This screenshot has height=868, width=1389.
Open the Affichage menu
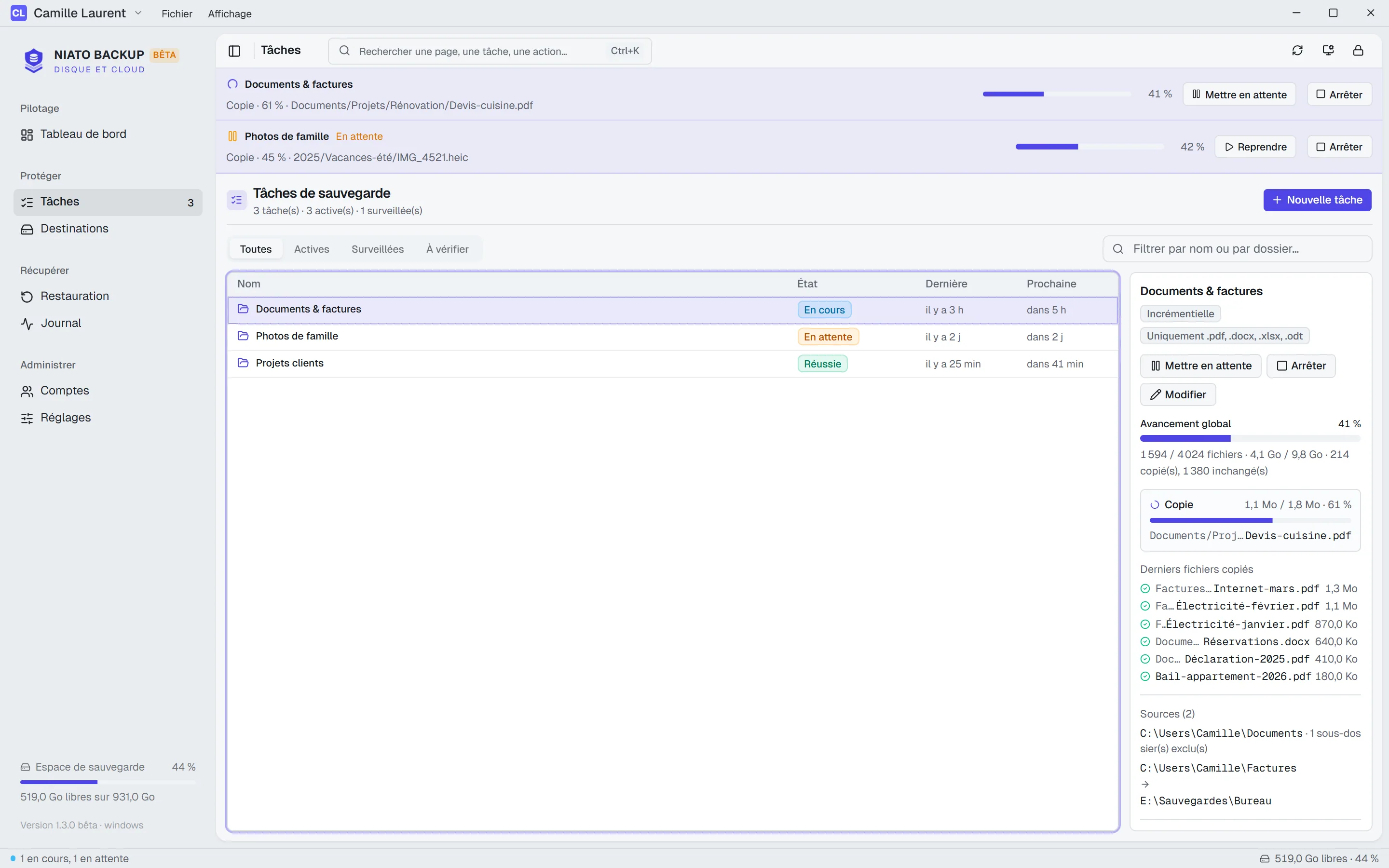[x=230, y=14]
